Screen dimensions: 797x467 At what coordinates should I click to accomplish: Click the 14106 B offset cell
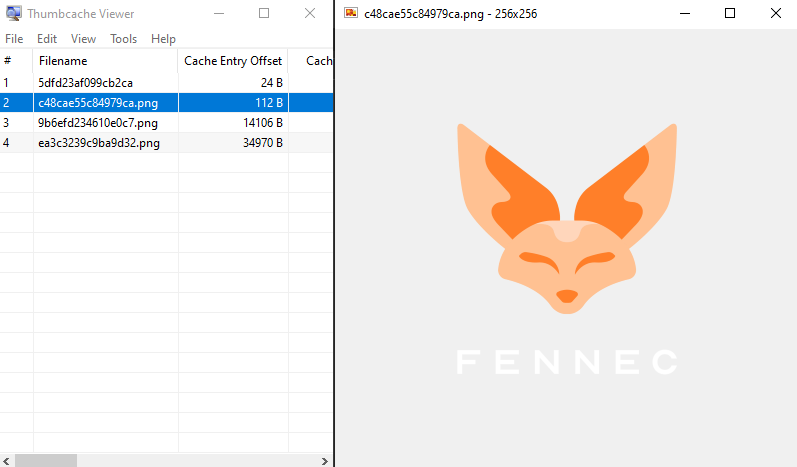click(233, 123)
